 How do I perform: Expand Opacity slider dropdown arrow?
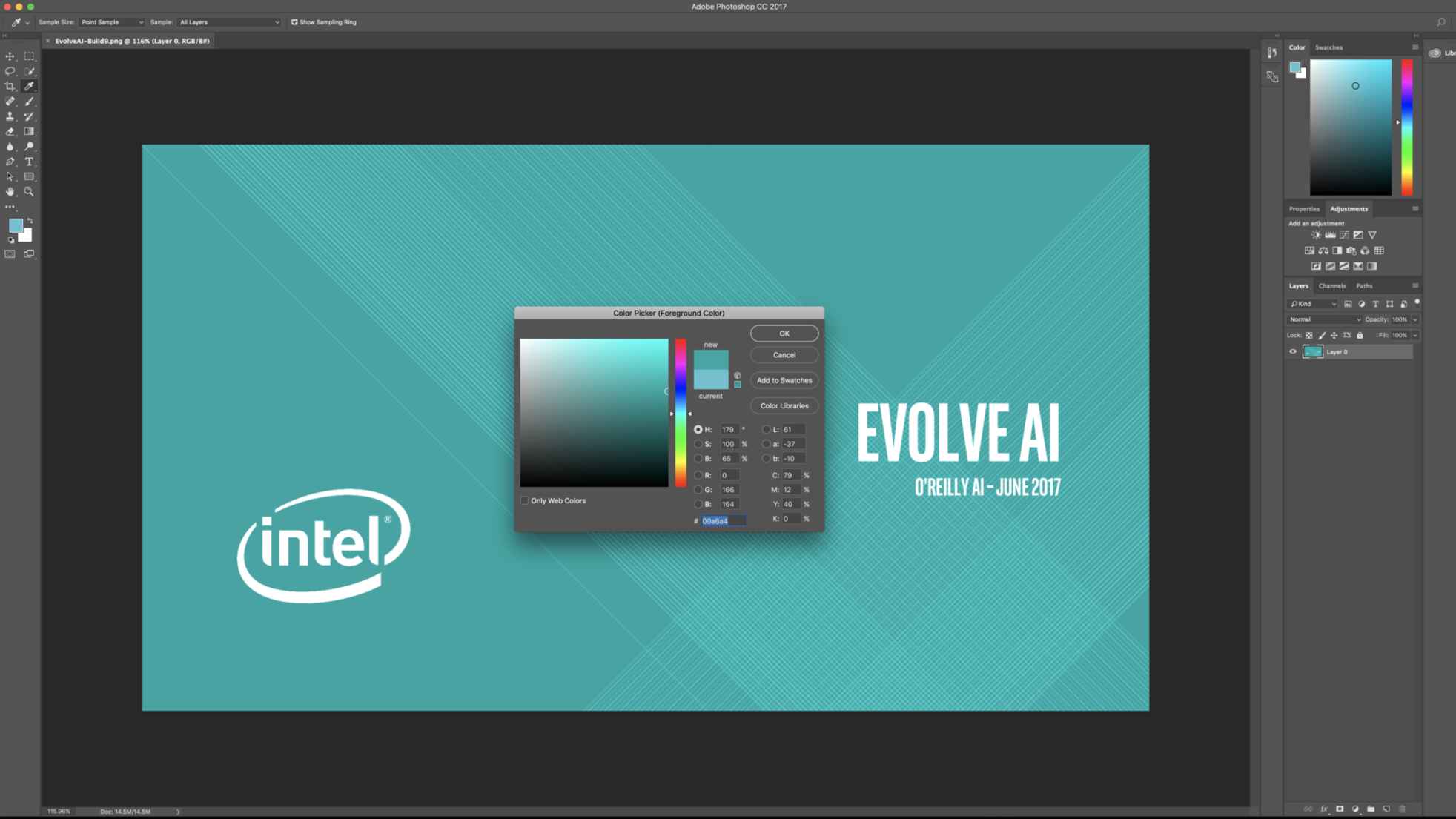[x=1415, y=319]
